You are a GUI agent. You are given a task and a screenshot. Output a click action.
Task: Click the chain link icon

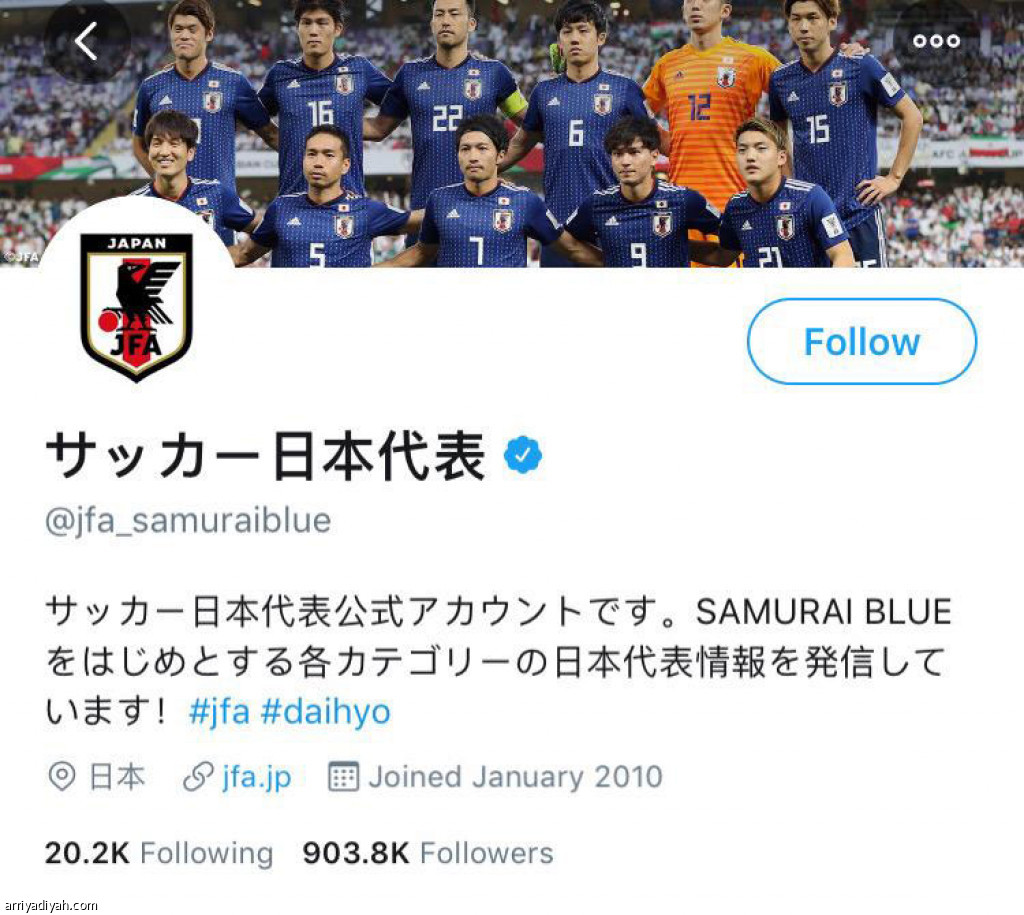198,777
